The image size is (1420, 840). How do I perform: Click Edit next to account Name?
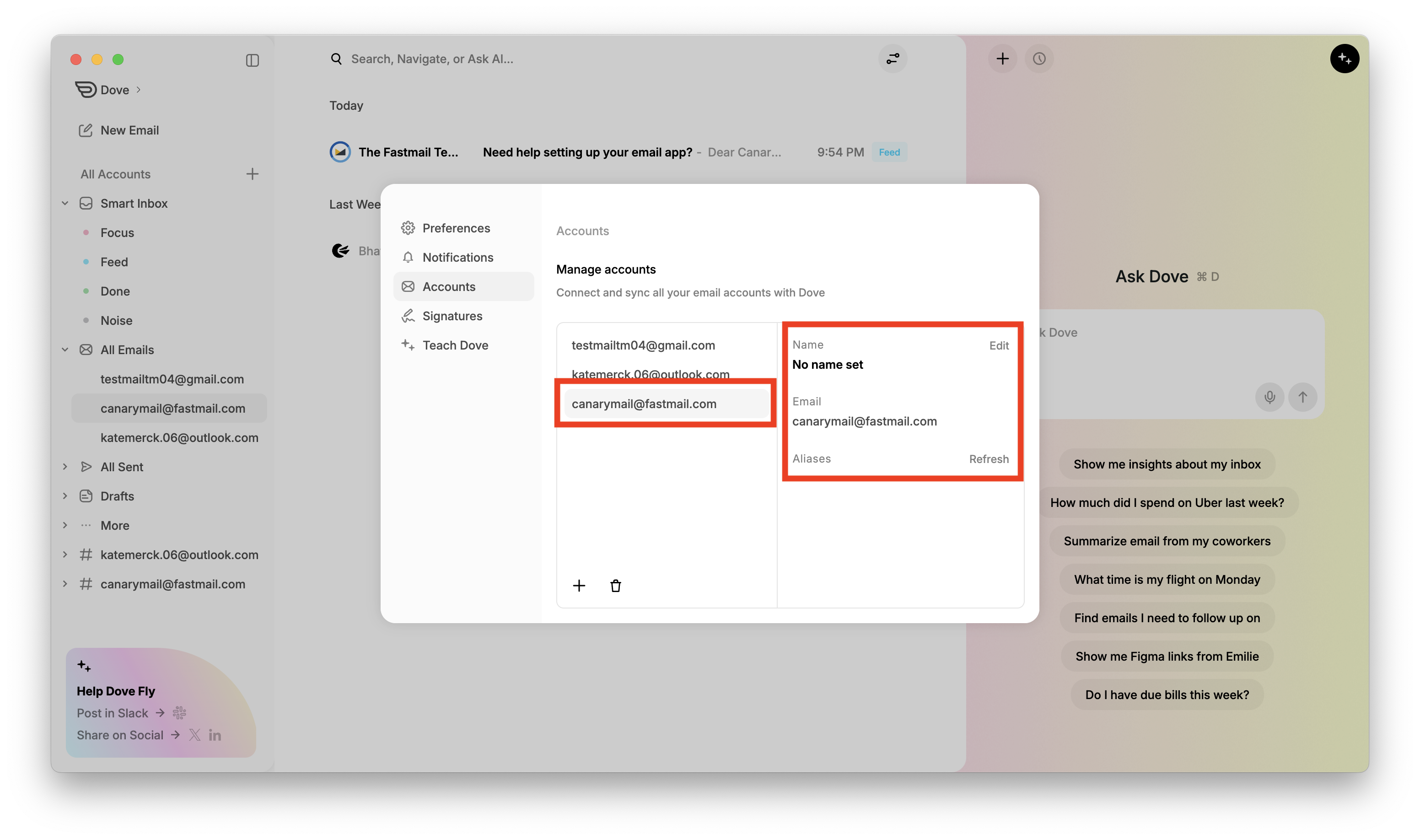(x=998, y=346)
